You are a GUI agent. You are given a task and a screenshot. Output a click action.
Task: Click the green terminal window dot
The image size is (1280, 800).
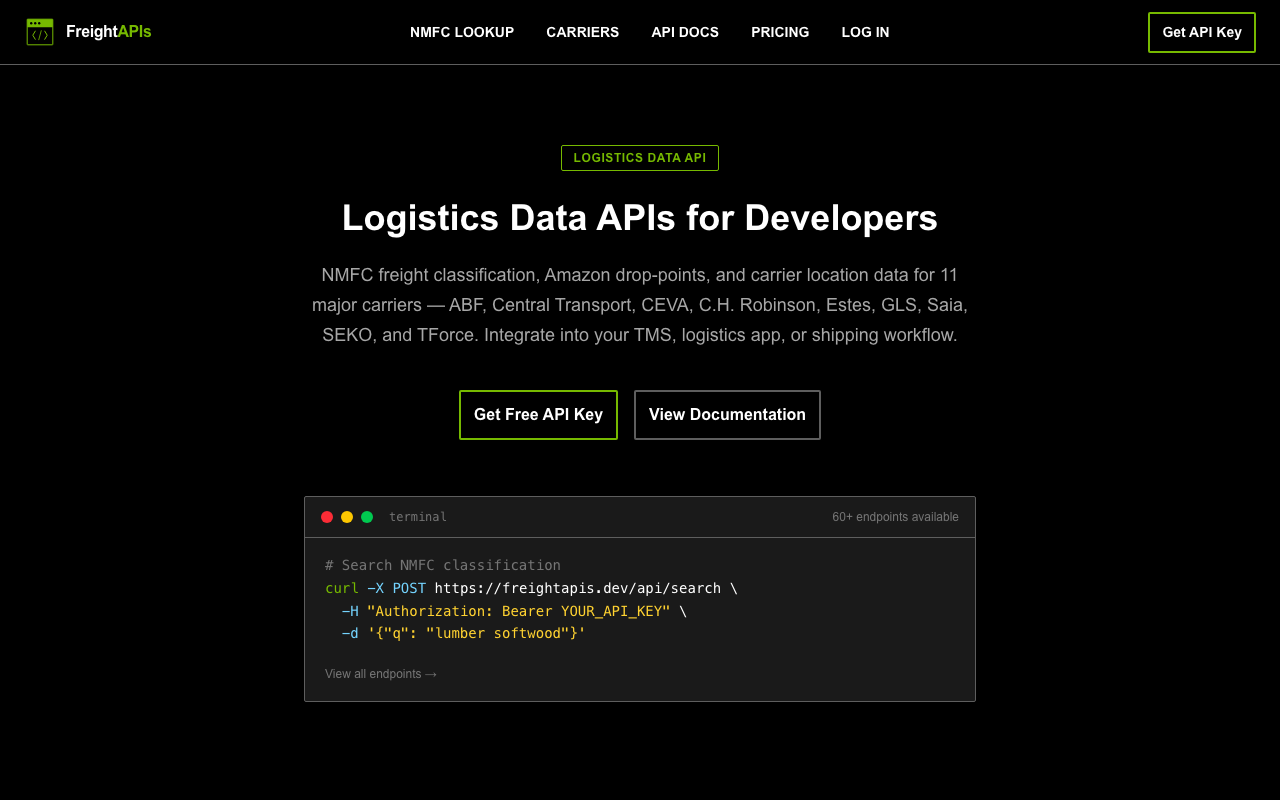(x=367, y=517)
